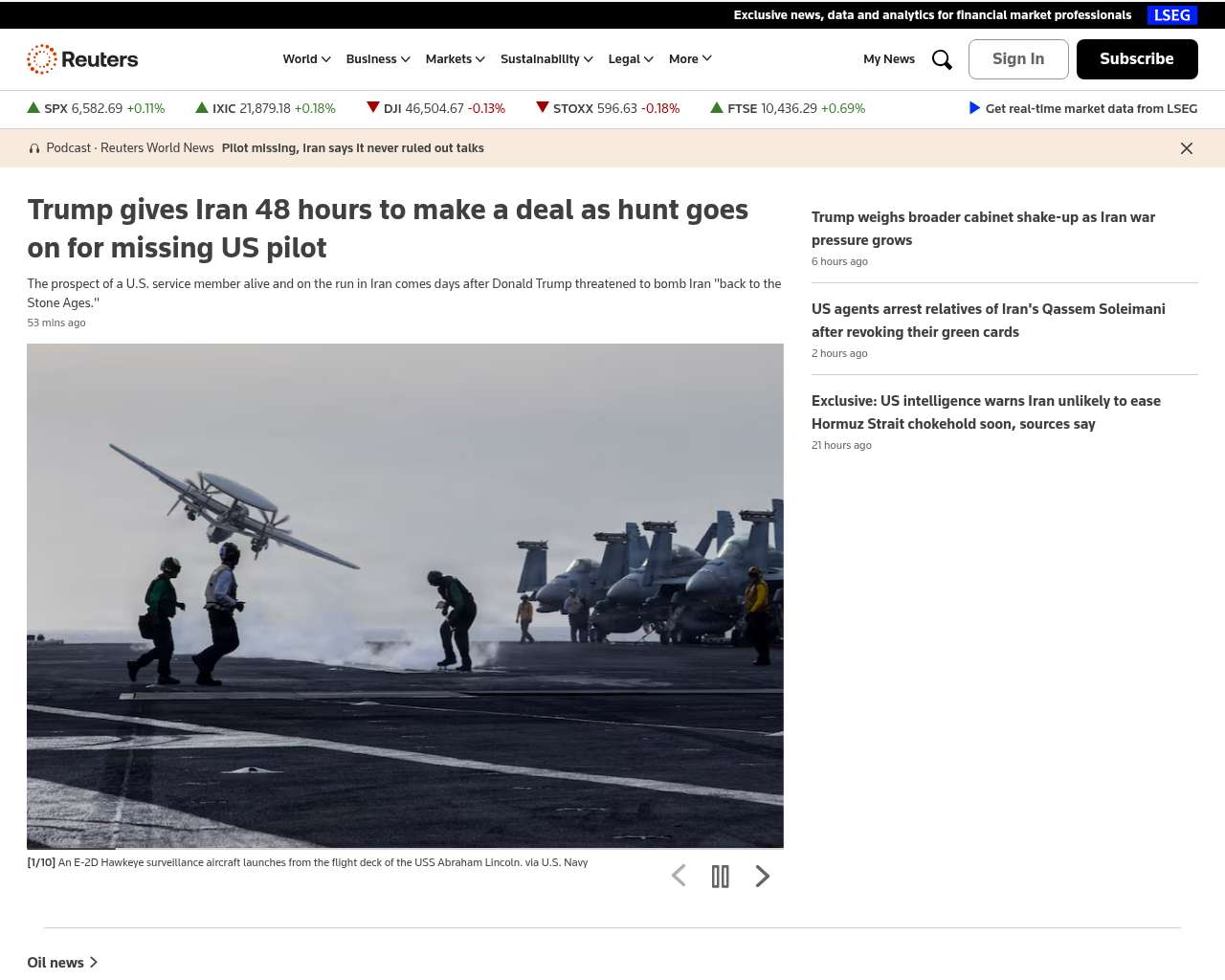This screenshot has height=980, width=1225.
Task: Expand the World menu
Action: pyautogui.click(x=306, y=59)
